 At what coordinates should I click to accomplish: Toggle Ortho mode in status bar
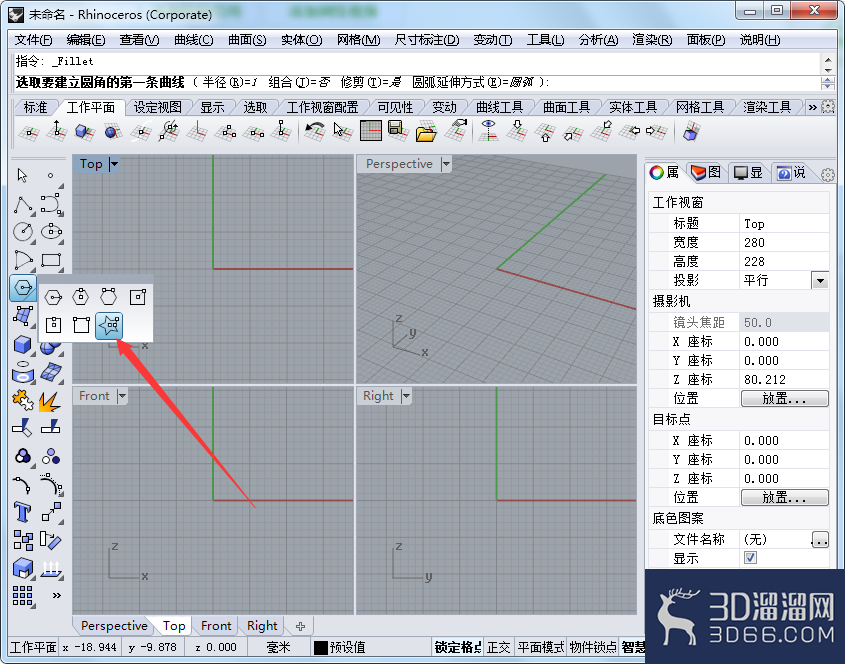[498, 647]
